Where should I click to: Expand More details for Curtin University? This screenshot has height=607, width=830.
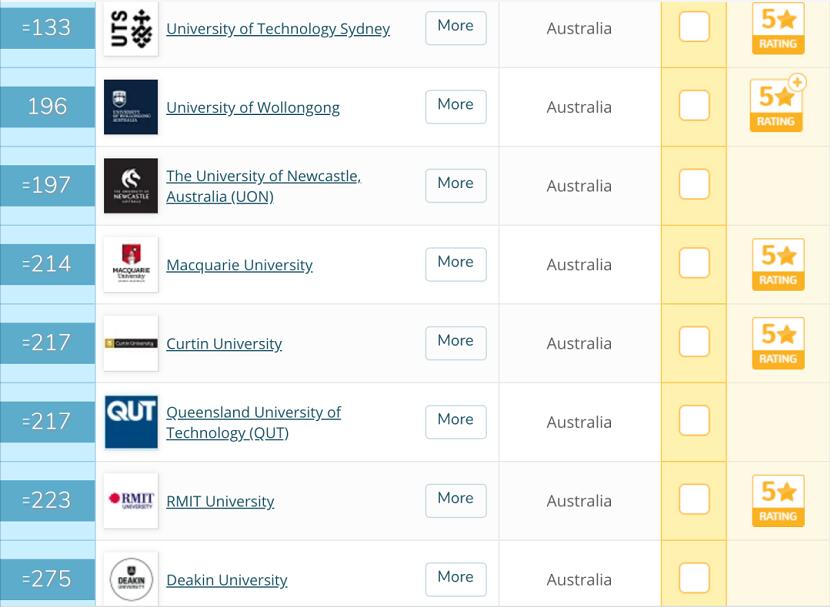click(456, 342)
